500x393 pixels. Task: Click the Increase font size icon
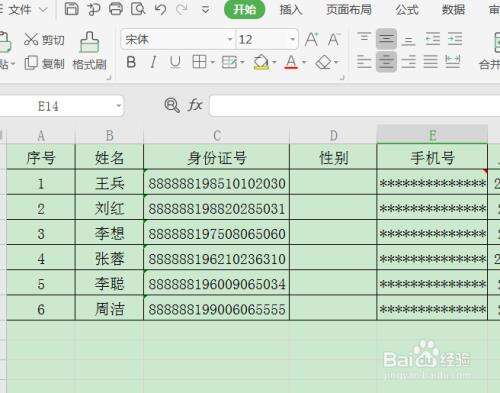click(x=312, y=39)
